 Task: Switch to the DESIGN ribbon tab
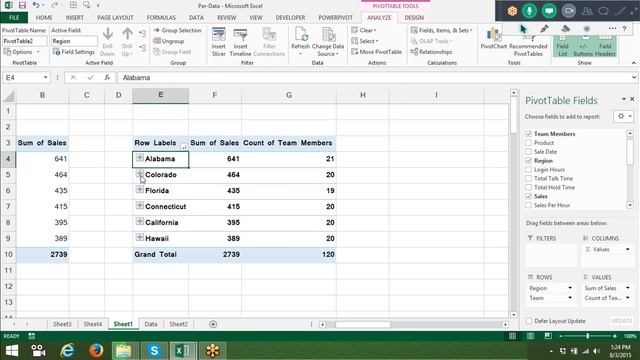click(414, 18)
